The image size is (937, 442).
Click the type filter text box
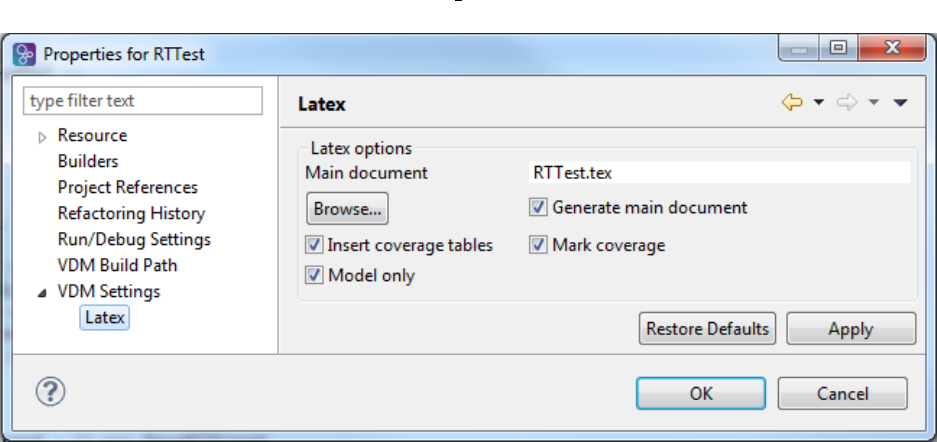point(143,101)
